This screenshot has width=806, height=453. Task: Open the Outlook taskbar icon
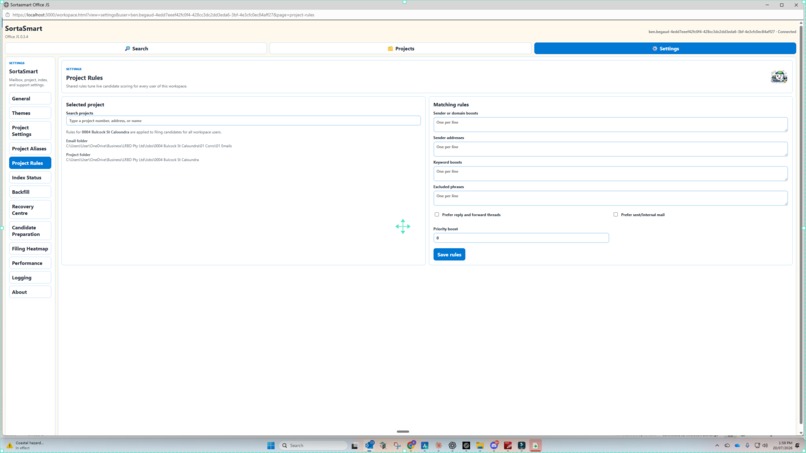point(370,445)
